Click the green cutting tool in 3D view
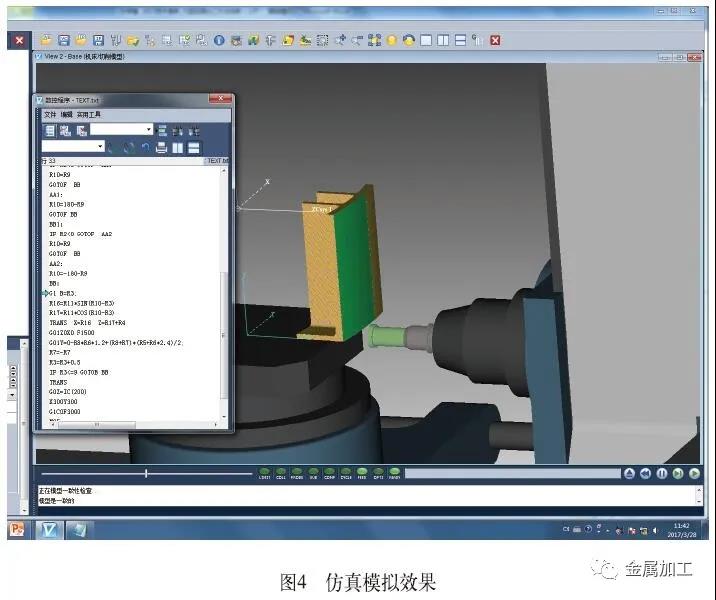This screenshot has width=716, height=600. [x=386, y=337]
